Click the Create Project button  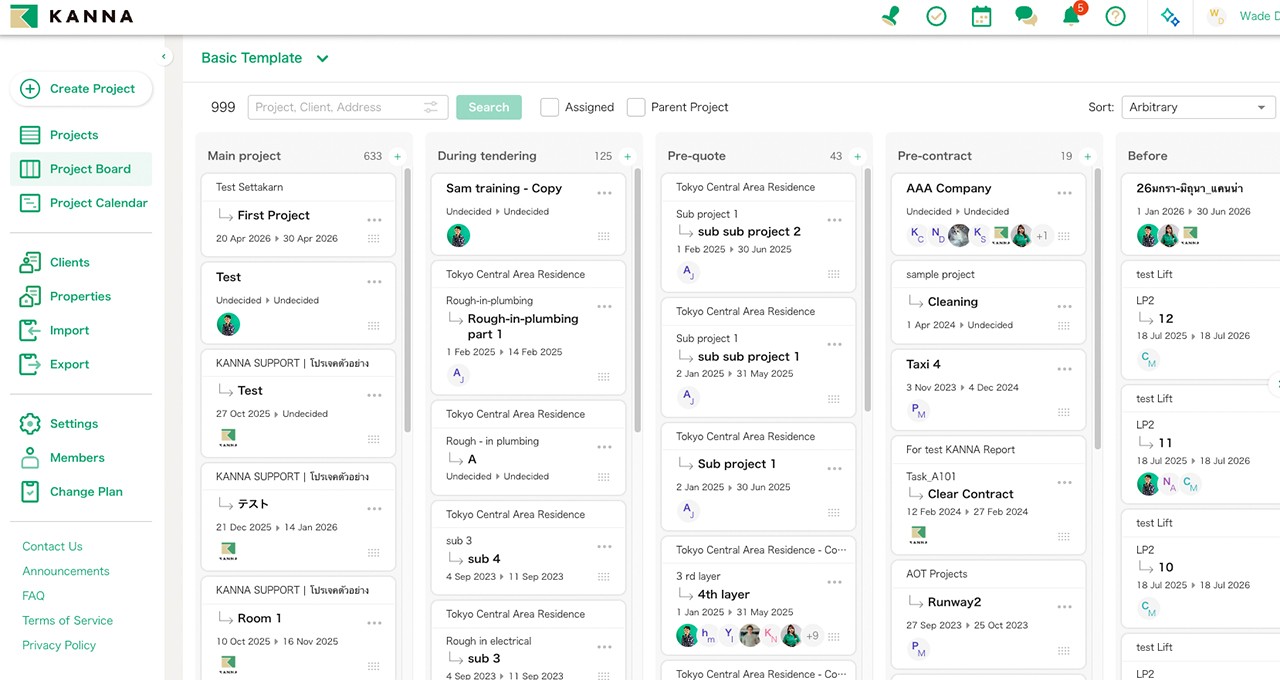81,89
